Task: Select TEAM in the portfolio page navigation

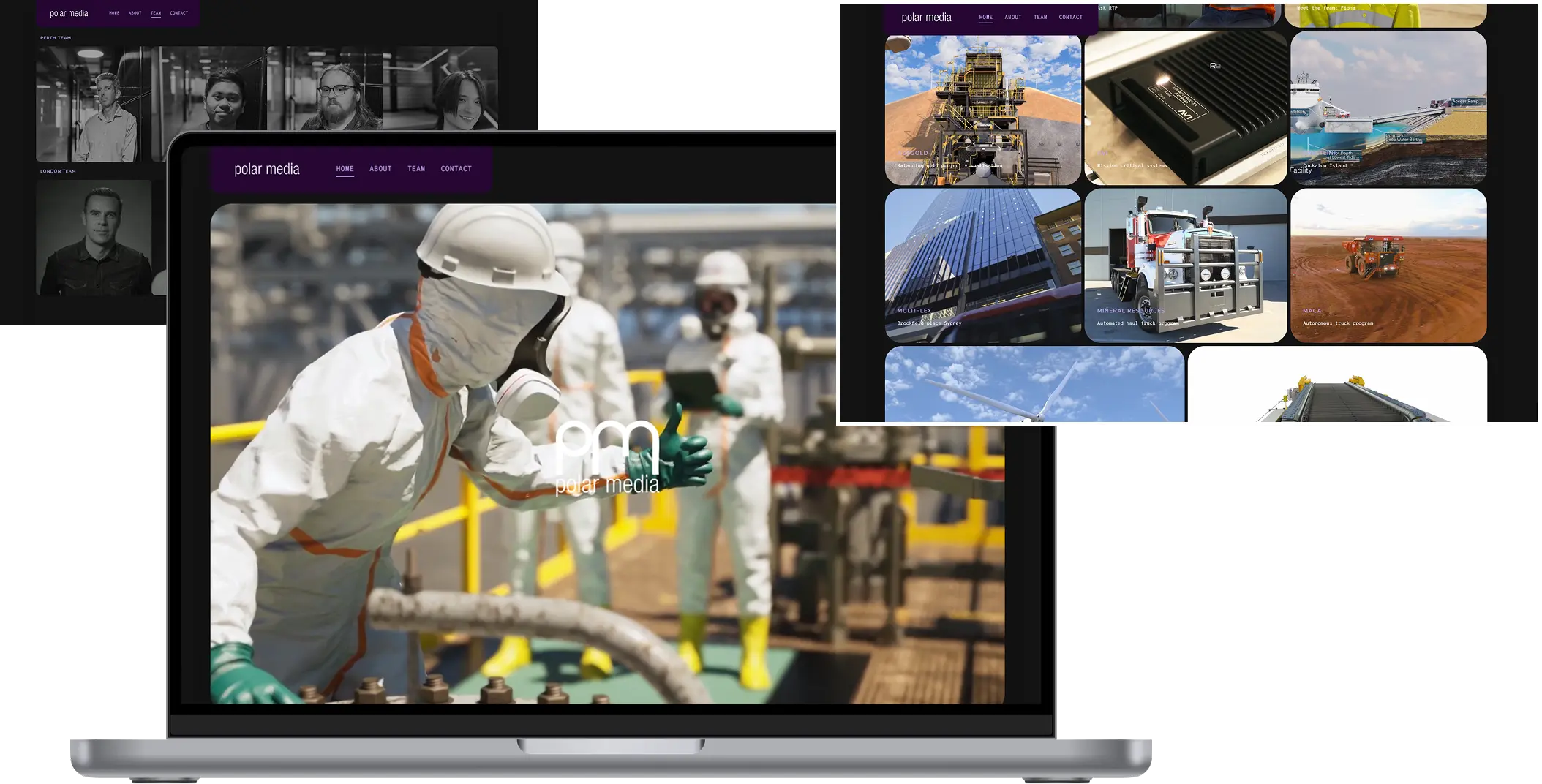Action: (1040, 18)
